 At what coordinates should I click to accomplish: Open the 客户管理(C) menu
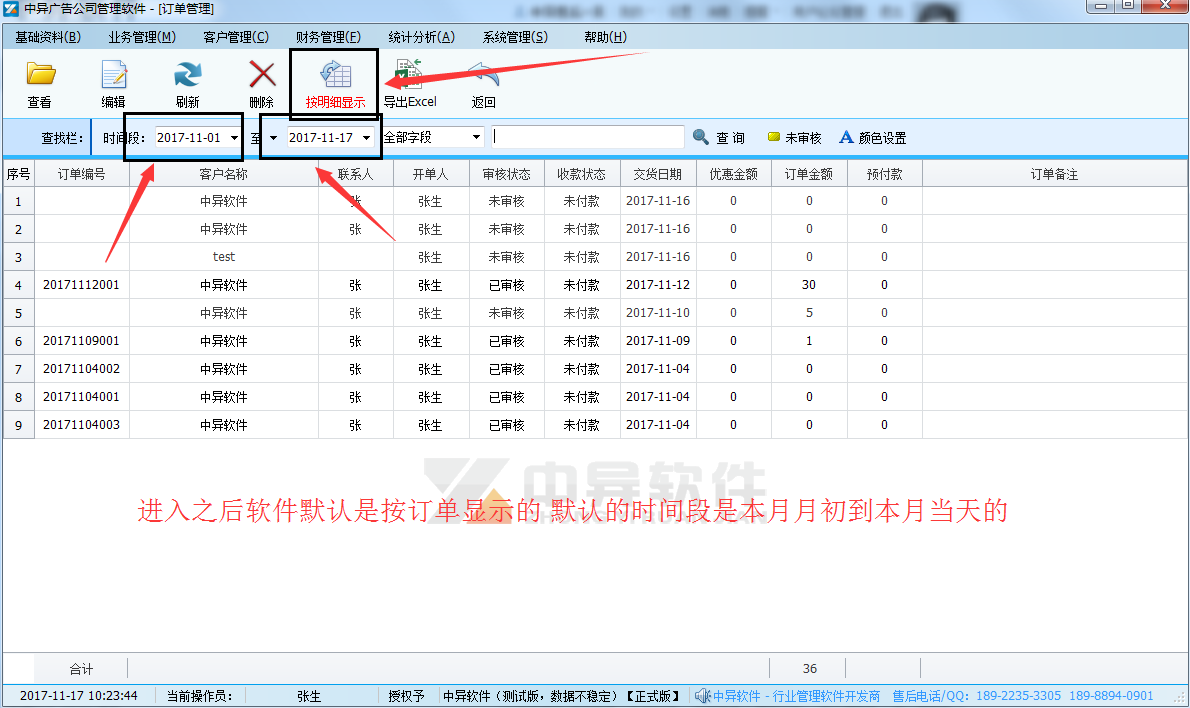236,37
